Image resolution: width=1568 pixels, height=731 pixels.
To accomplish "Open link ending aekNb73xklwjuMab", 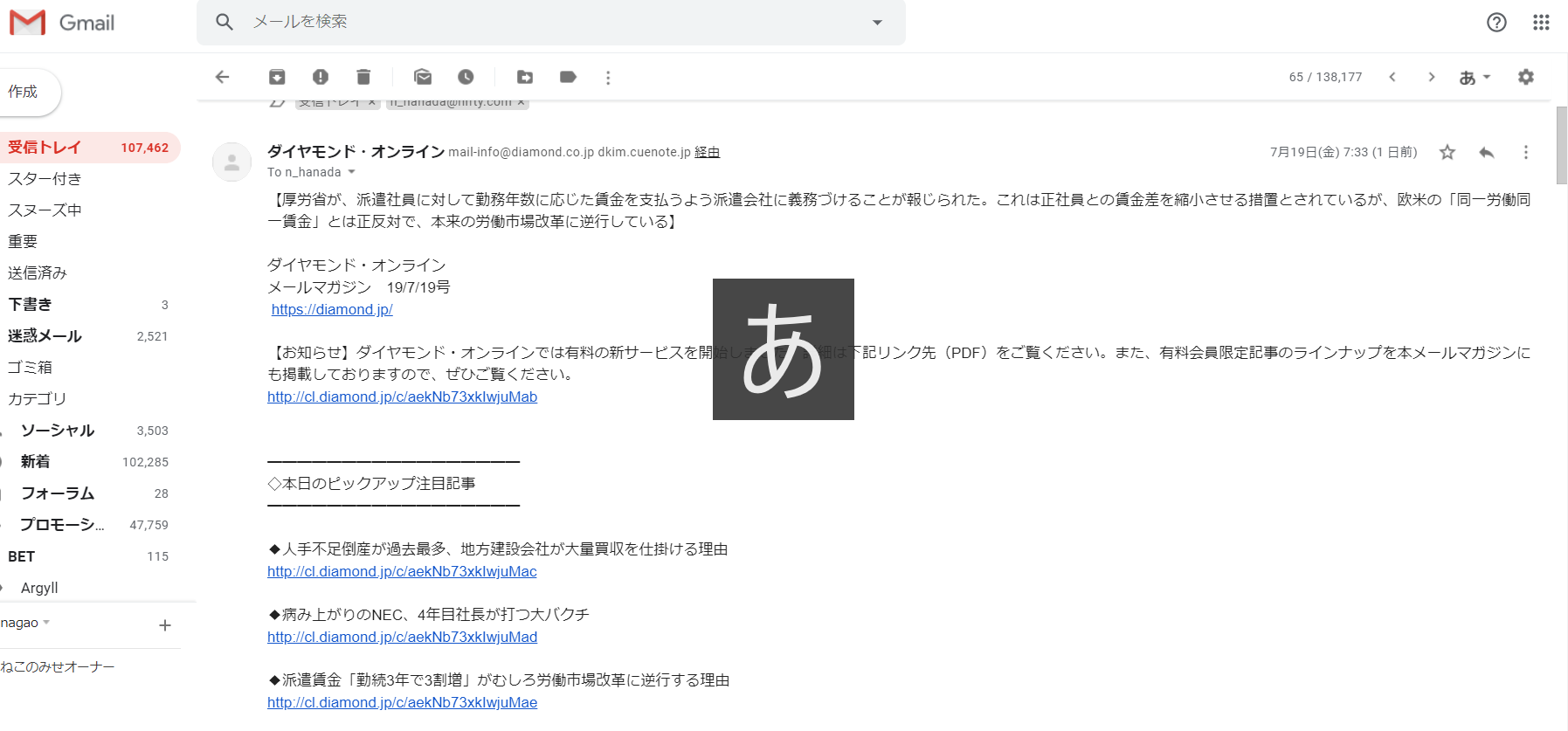I will 402,397.
